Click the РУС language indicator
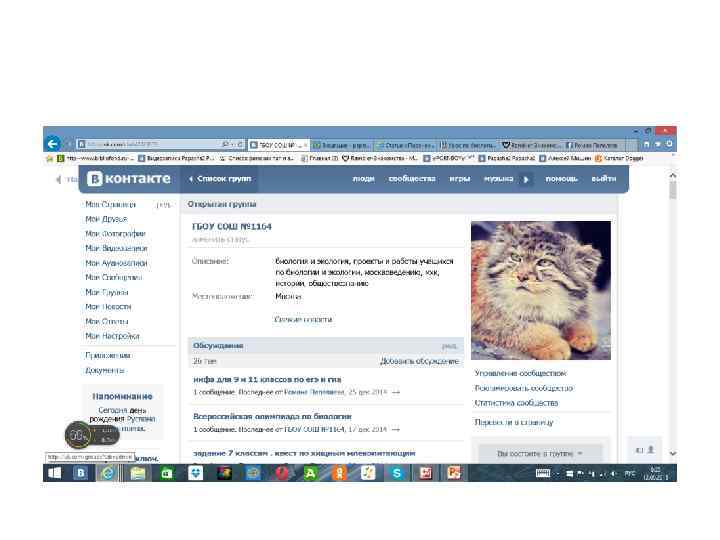The height and width of the screenshot is (540, 720). pos(630,473)
